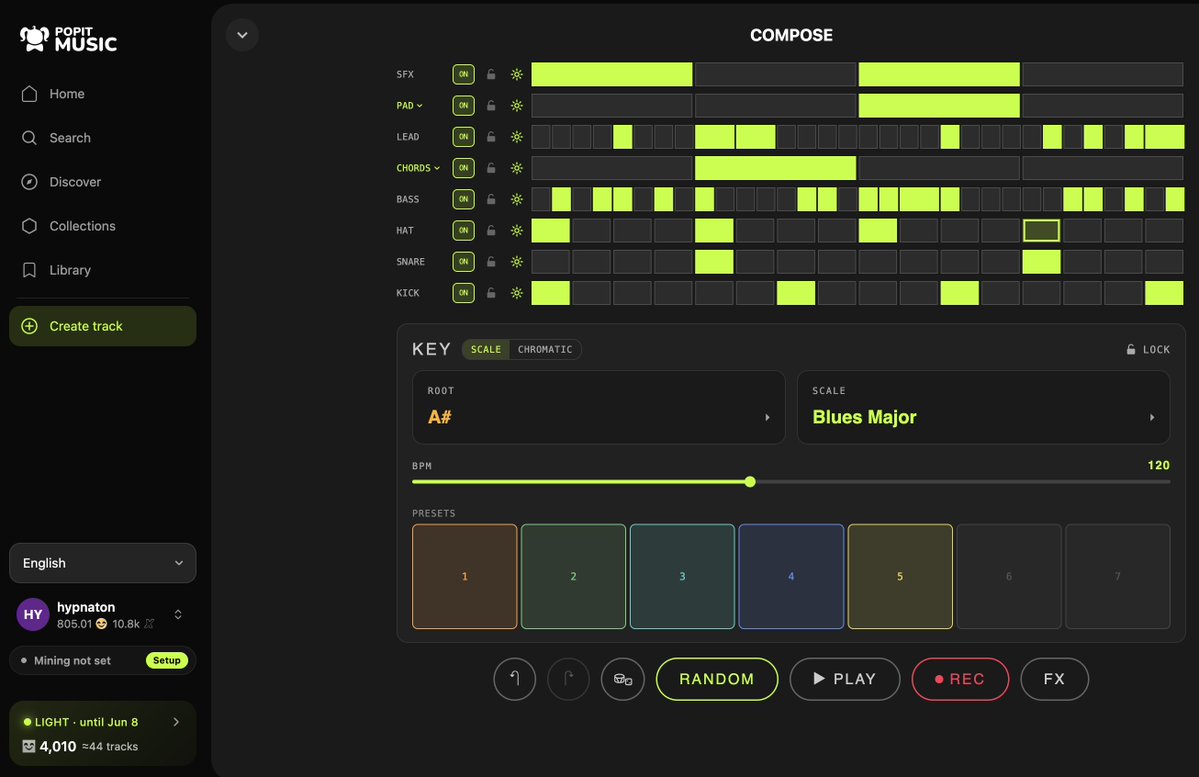
Task: Click the PLAY button
Action: [x=844, y=679]
